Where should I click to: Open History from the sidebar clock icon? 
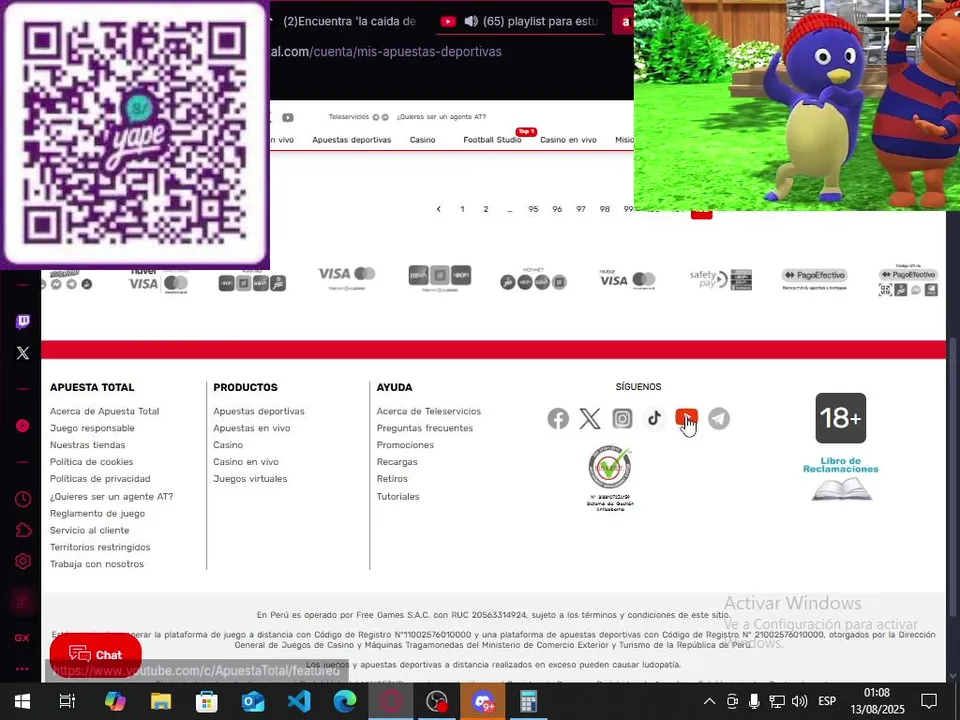[23, 499]
